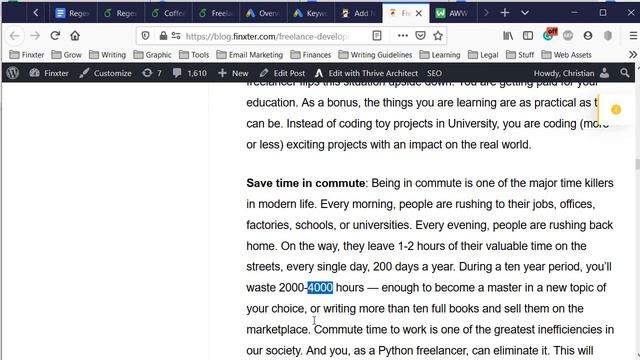Open Howdy, Christian account menu
The image size is (640, 360).
coord(571,73)
